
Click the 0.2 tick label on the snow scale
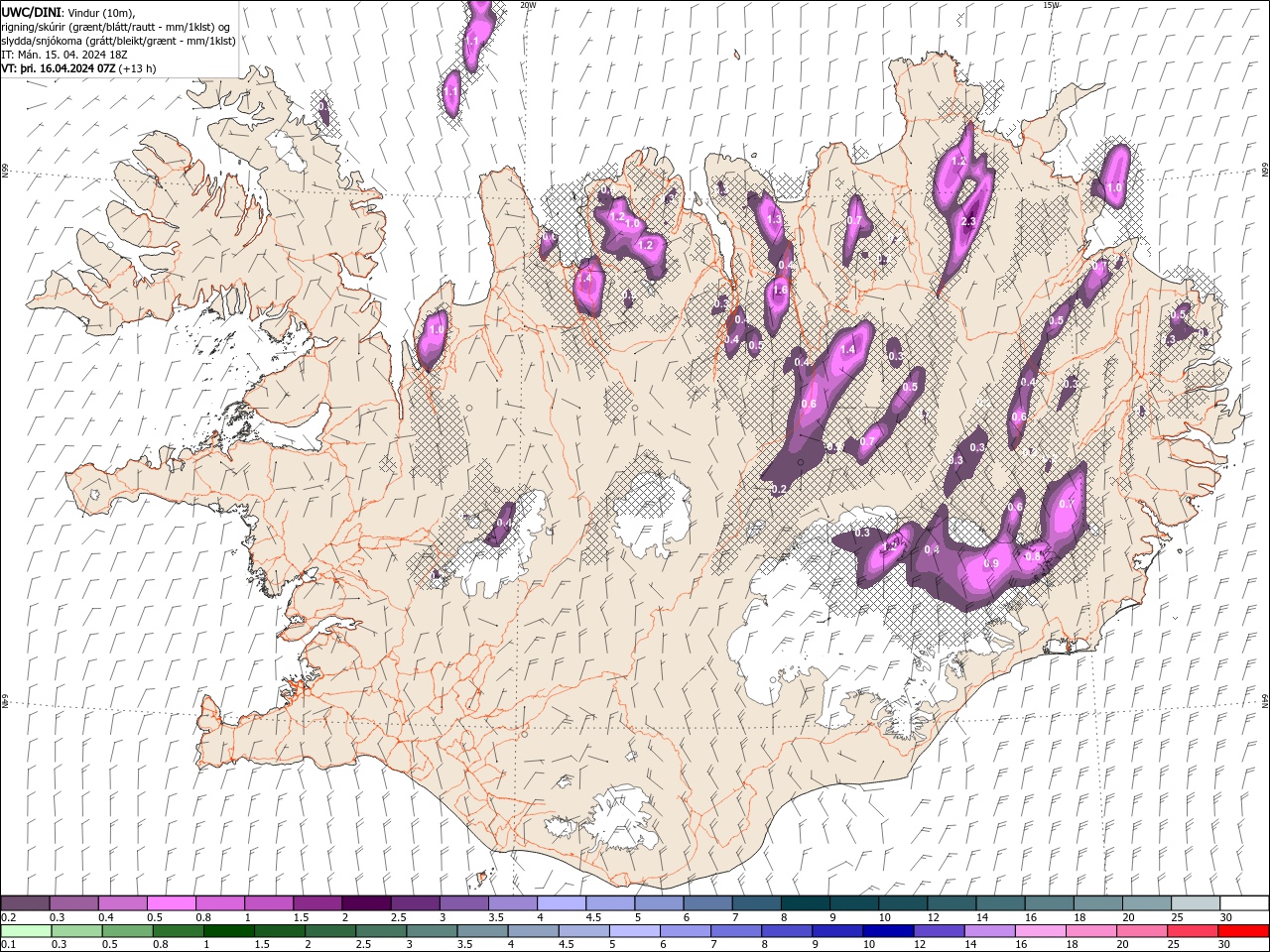[7, 917]
